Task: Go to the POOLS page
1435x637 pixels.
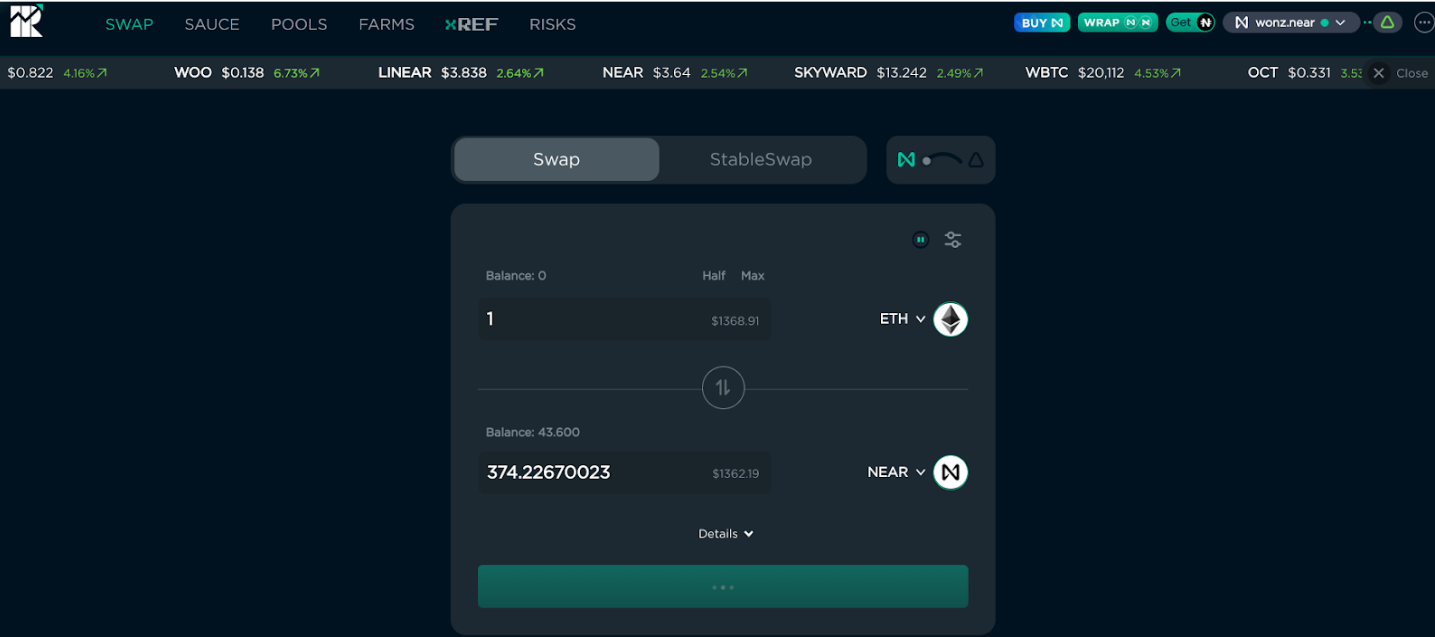Action: [299, 24]
